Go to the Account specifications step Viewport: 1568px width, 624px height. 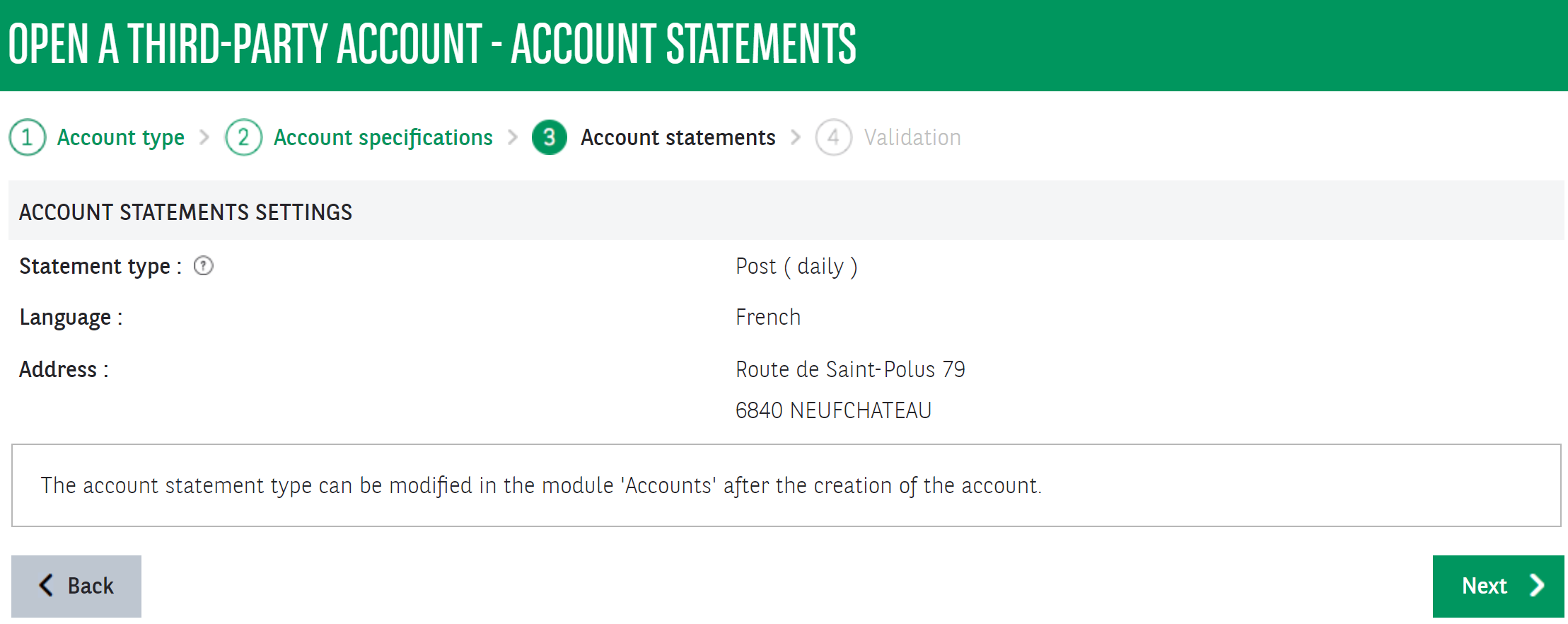click(383, 137)
